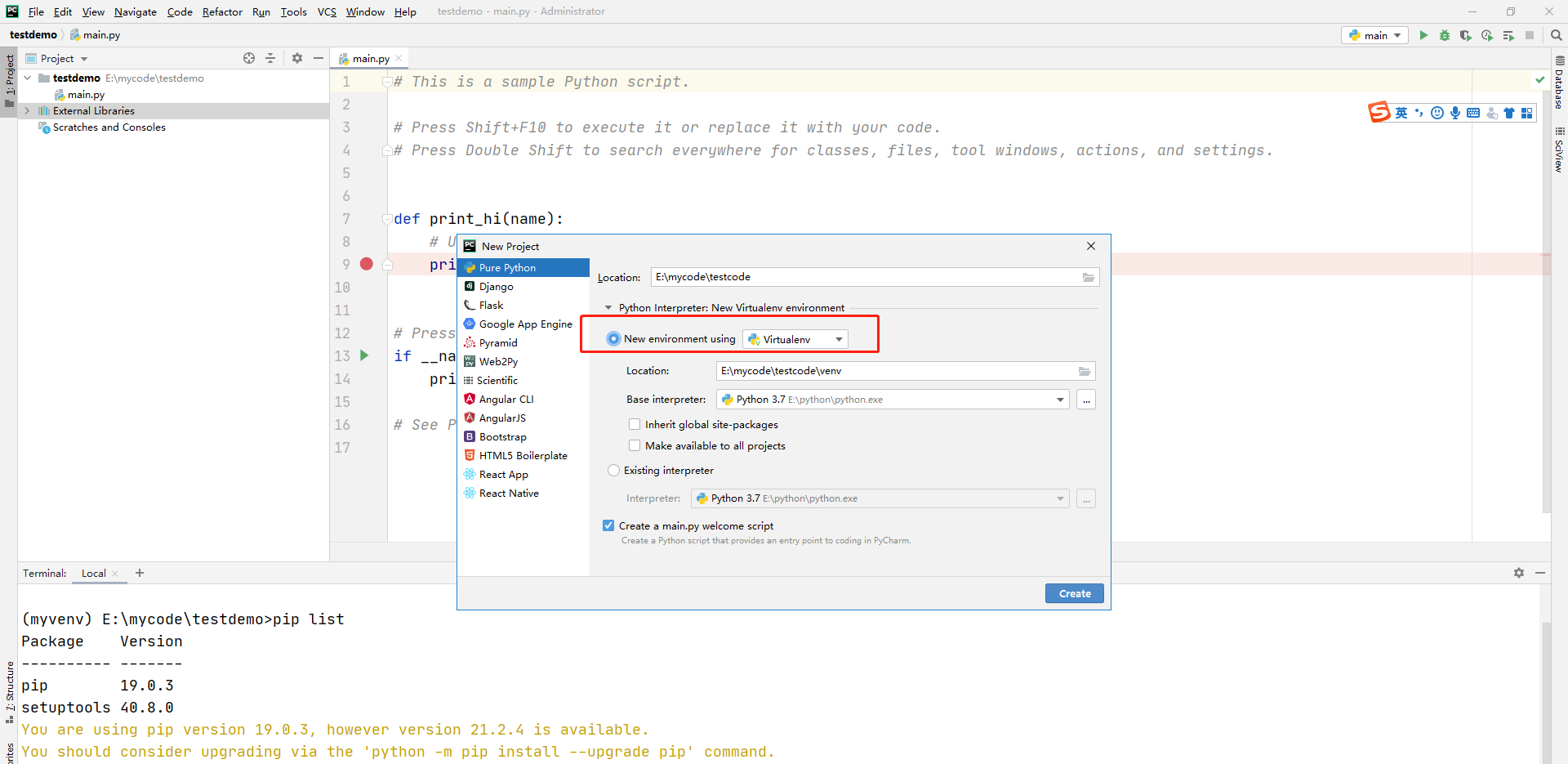1568x764 pixels.
Task: Run main with coverage icon
Action: click(1466, 35)
